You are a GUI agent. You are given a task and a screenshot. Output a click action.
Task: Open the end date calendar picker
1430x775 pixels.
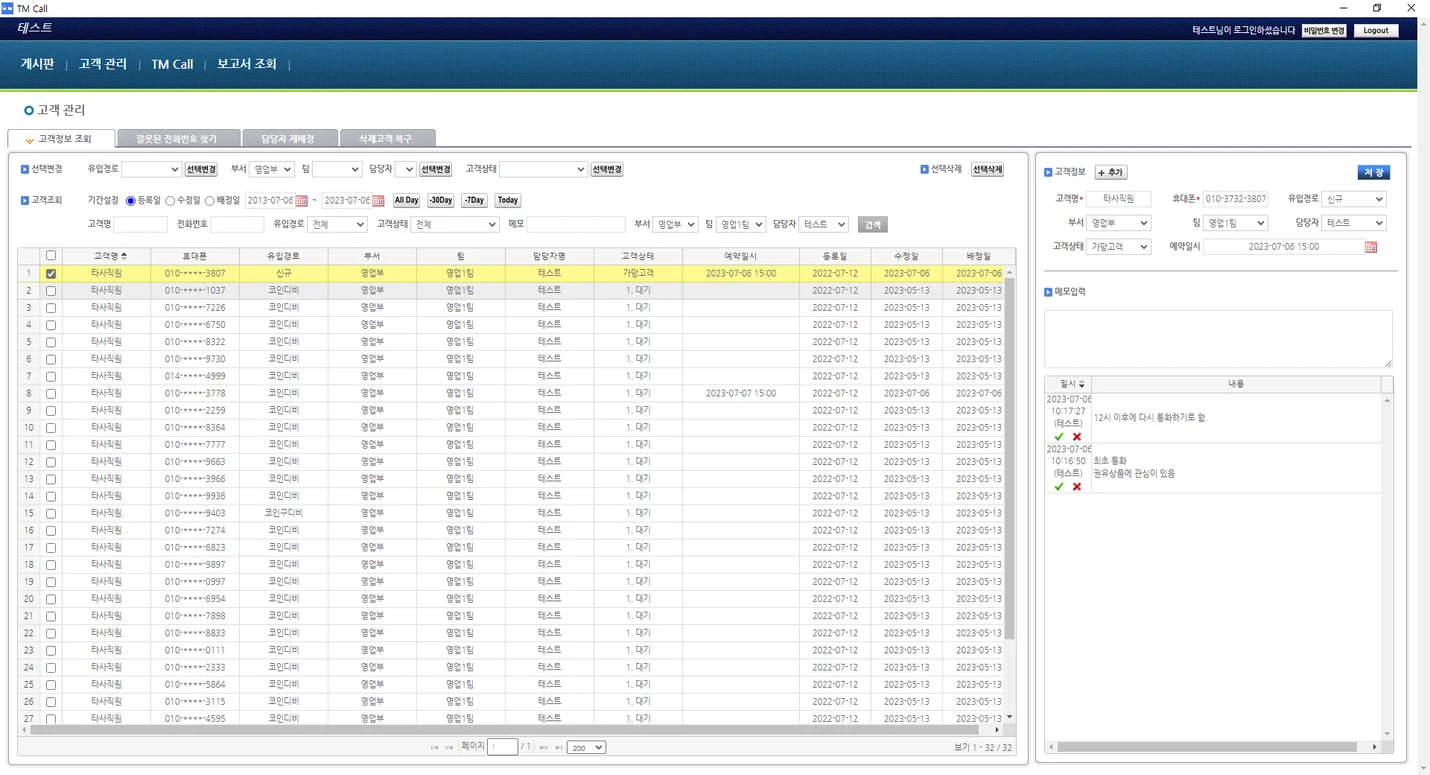(378, 201)
